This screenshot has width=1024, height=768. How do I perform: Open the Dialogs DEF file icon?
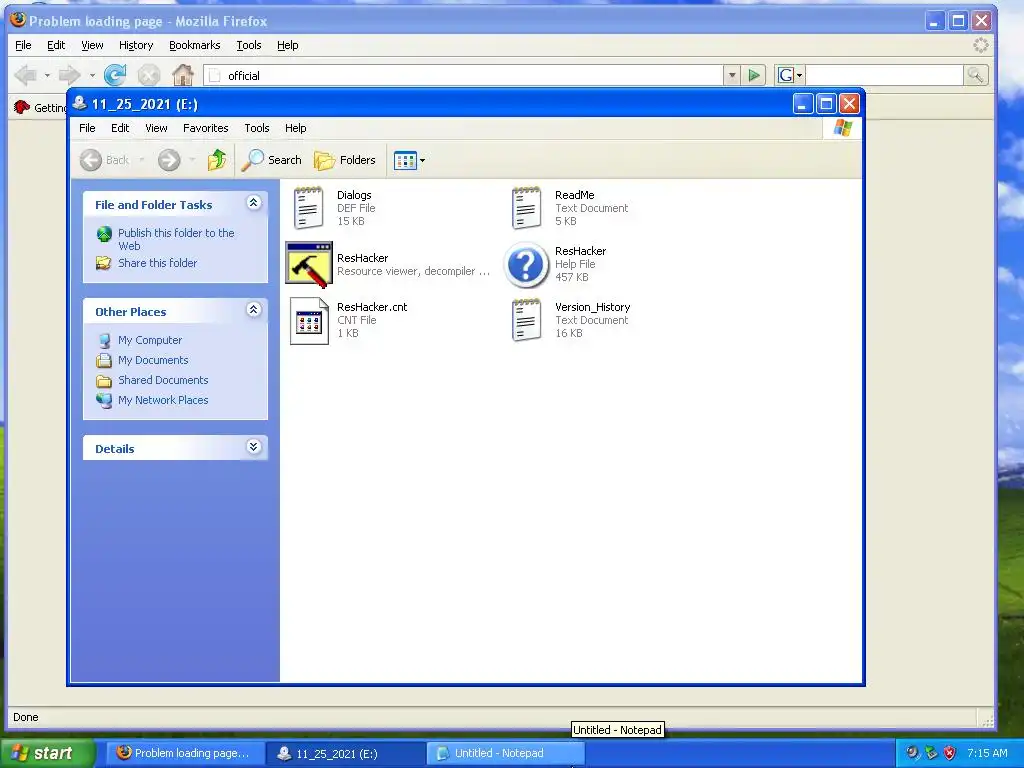(308, 208)
